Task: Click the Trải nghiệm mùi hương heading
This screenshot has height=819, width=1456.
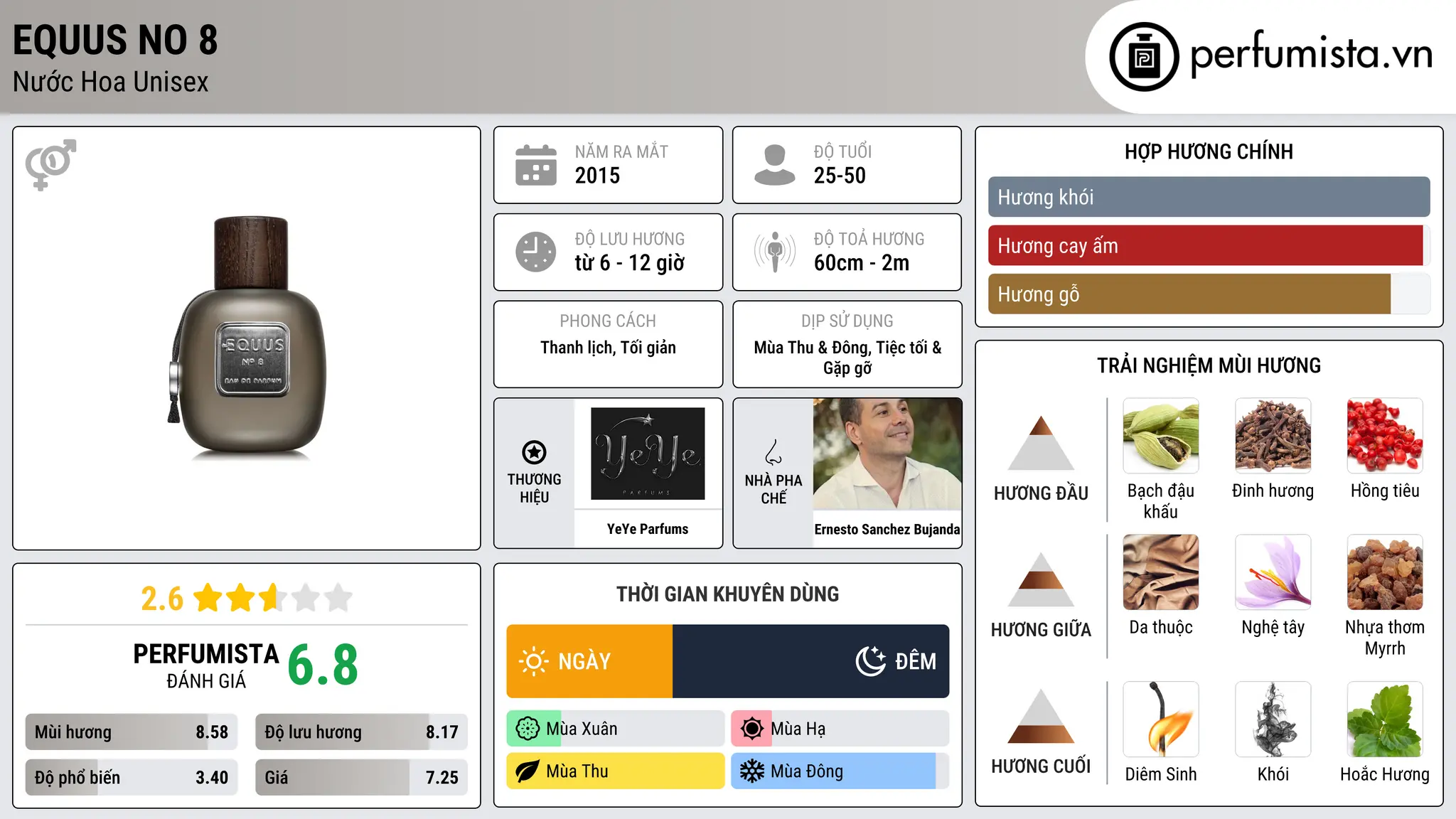Action: coord(1209,365)
